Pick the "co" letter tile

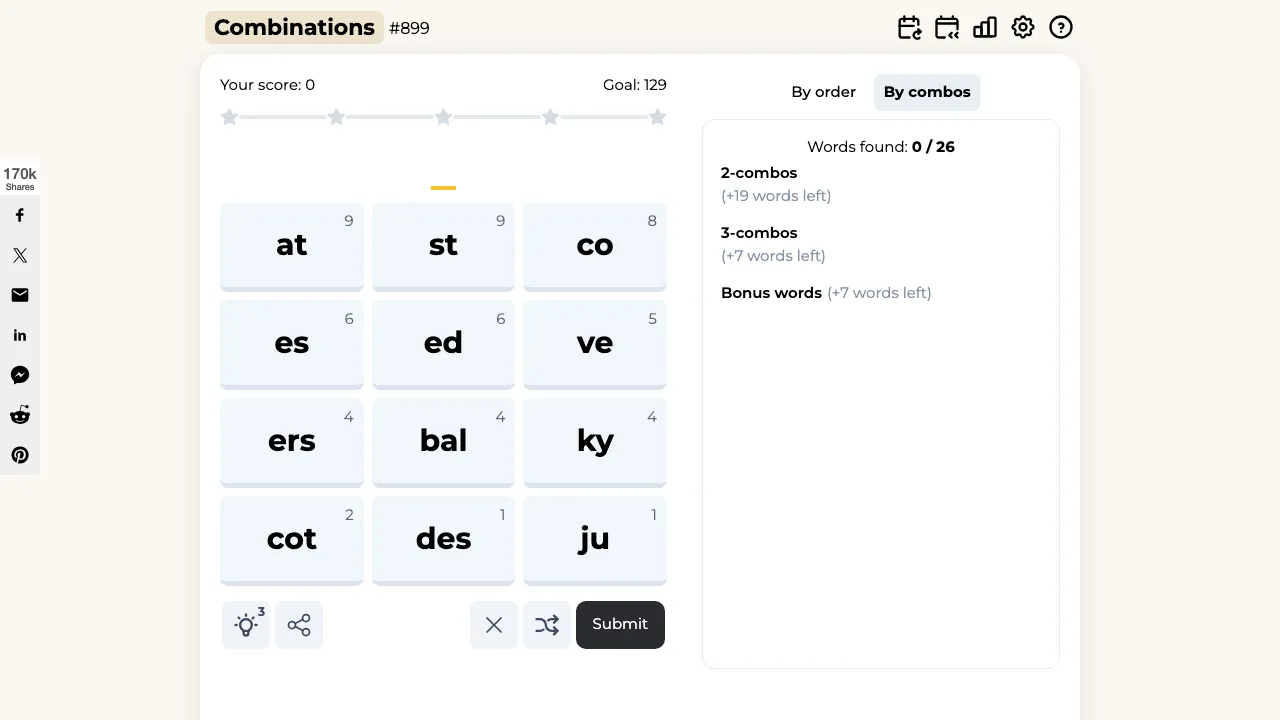pos(595,247)
